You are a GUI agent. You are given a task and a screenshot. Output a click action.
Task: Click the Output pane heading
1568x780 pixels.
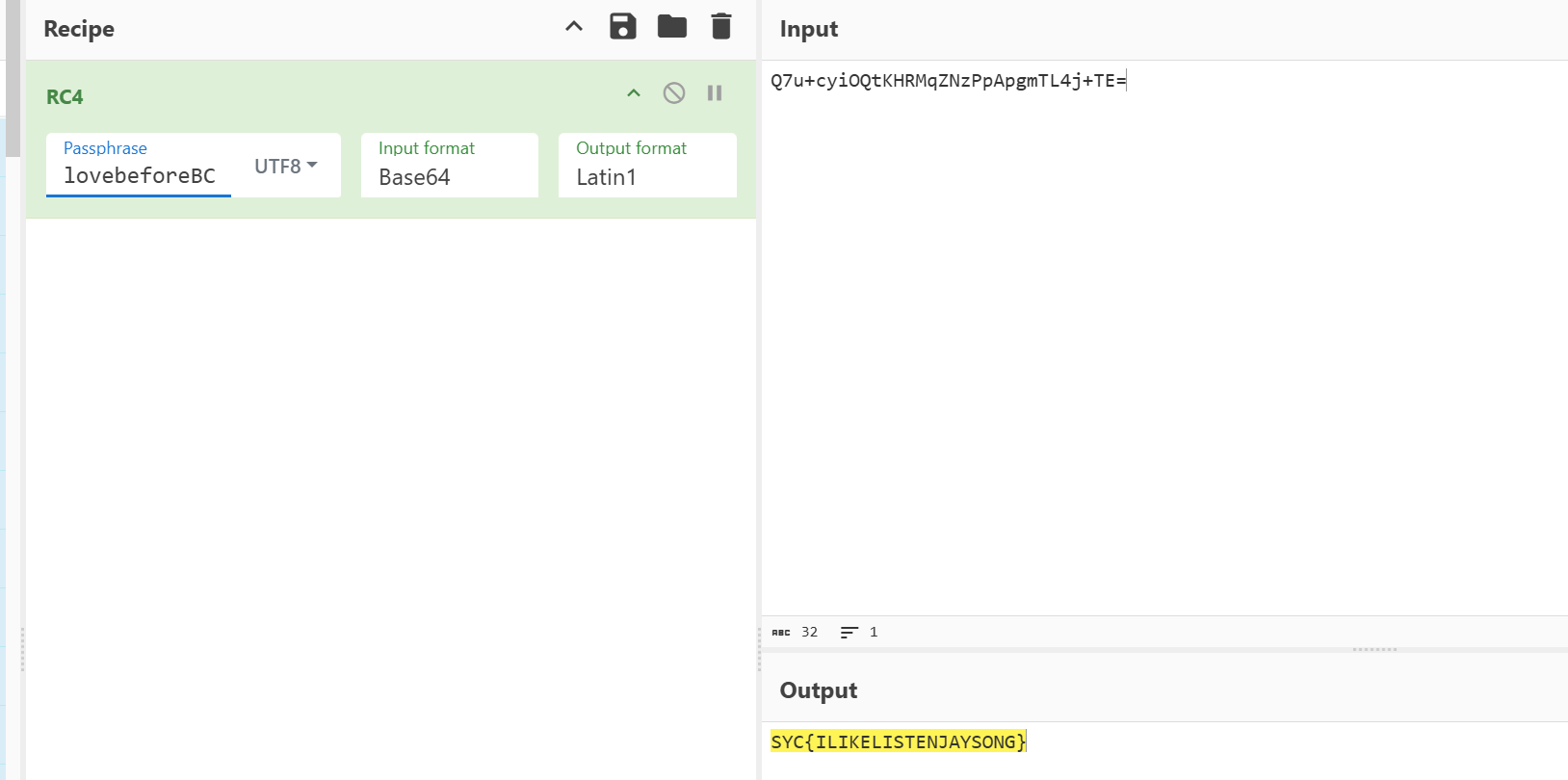click(818, 690)
